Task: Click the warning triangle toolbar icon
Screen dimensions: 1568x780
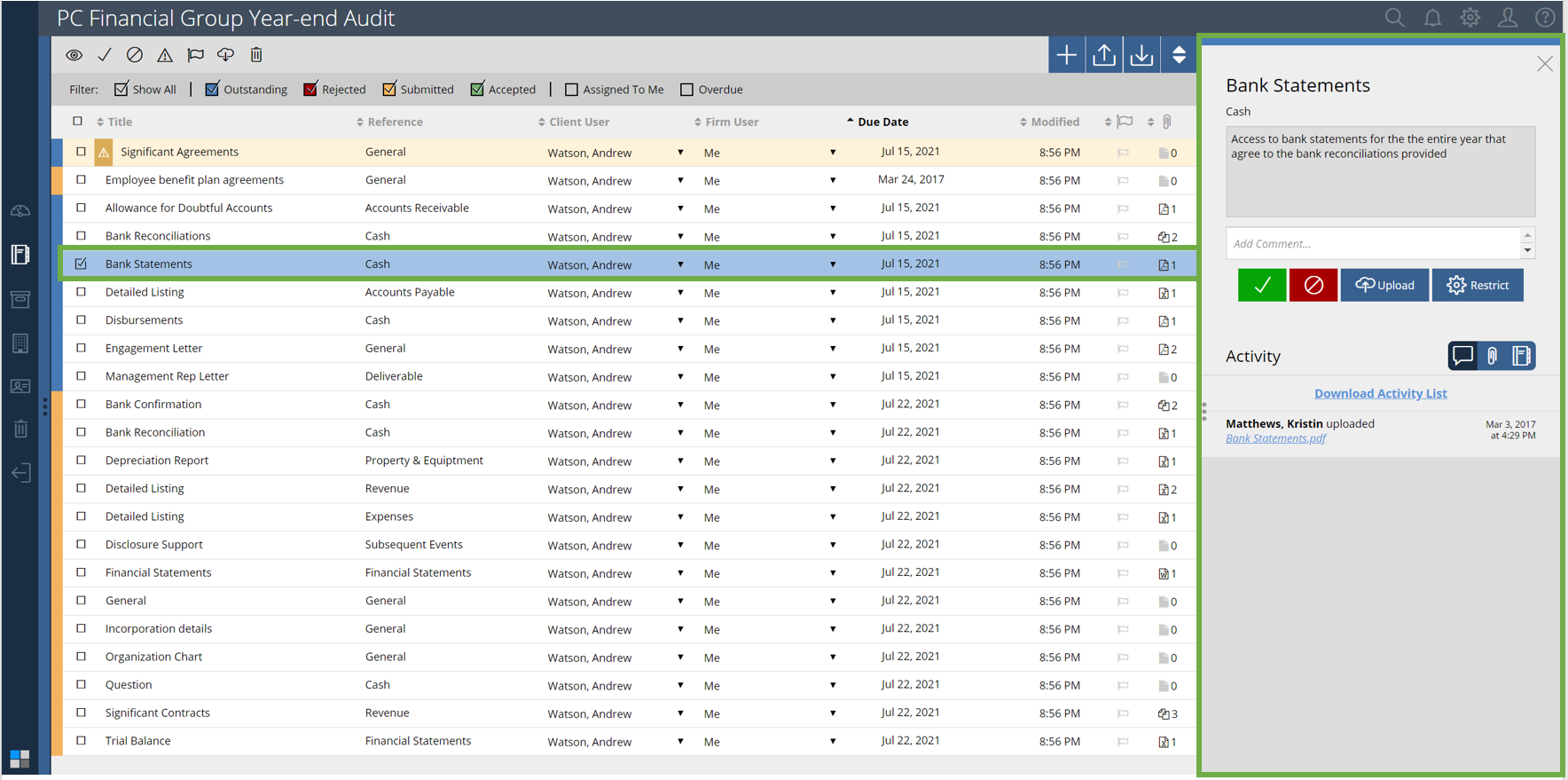Action: (x=165, y=55)
